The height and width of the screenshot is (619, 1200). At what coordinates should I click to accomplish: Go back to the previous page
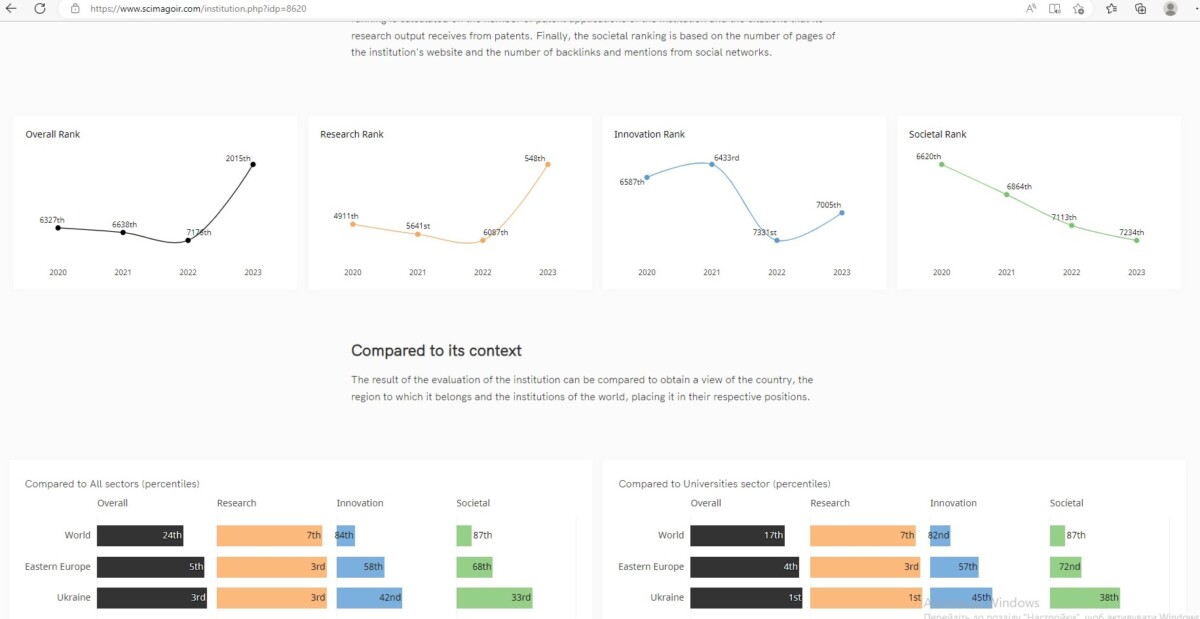12,8
